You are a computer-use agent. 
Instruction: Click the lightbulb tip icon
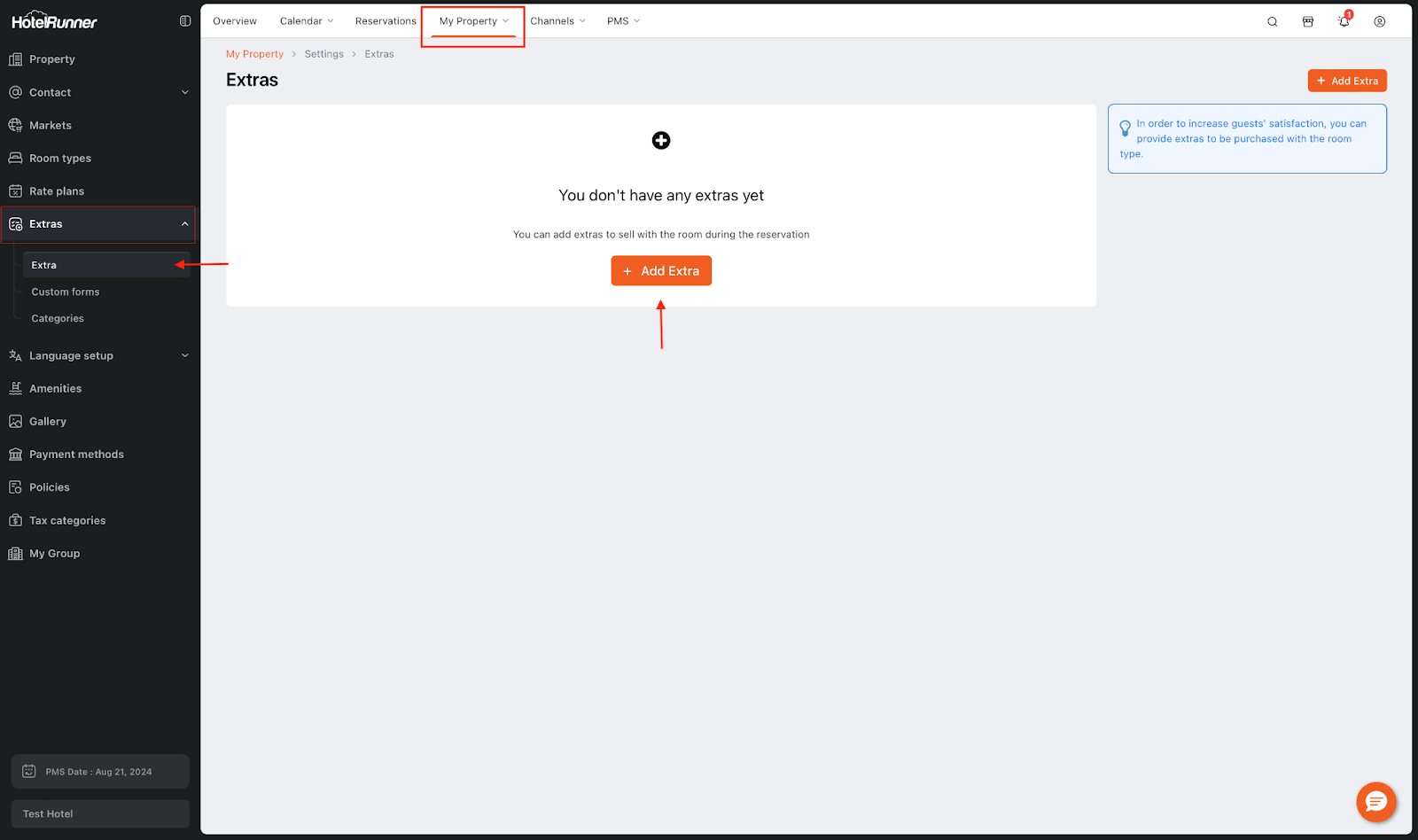pyautogui.click(x=1125, y=128)
